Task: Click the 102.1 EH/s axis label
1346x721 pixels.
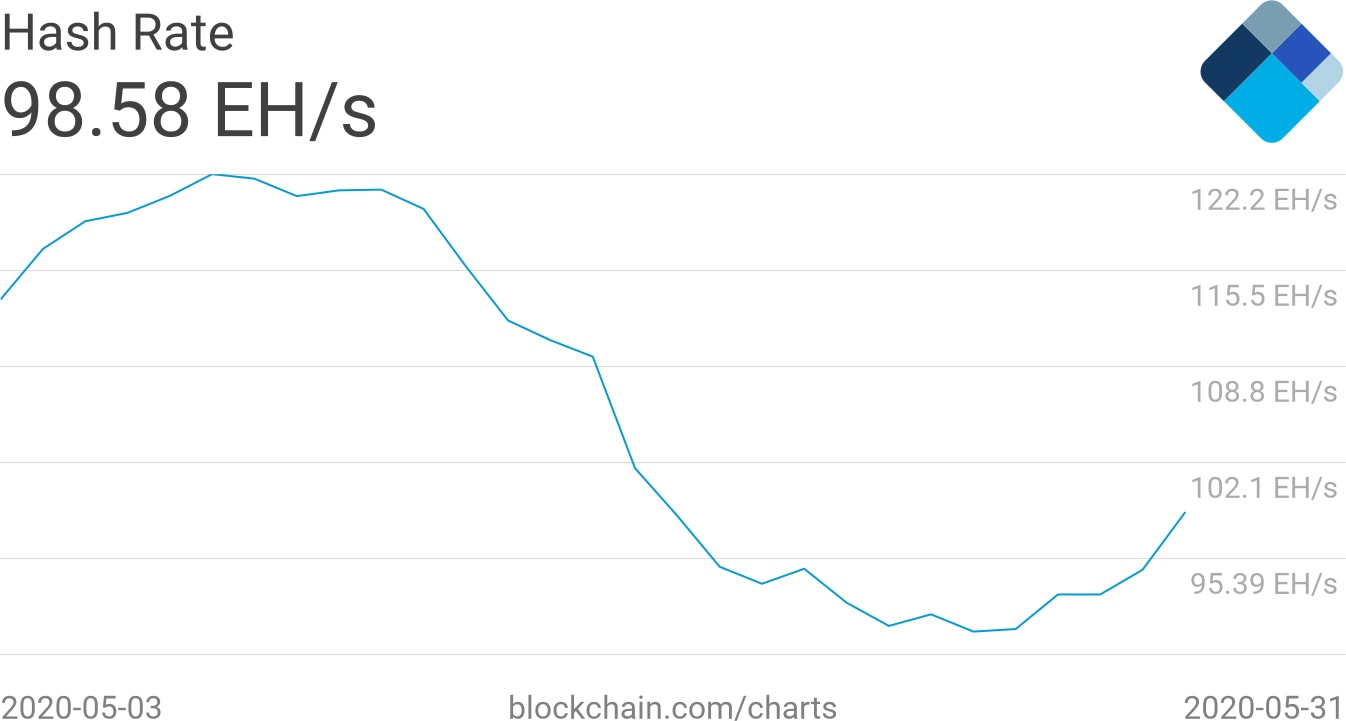Action: (1263, 488)
